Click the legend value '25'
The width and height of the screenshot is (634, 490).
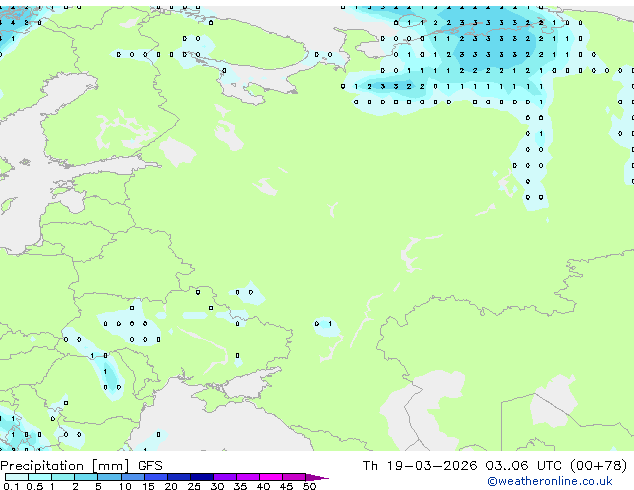(x=194, y=486)
